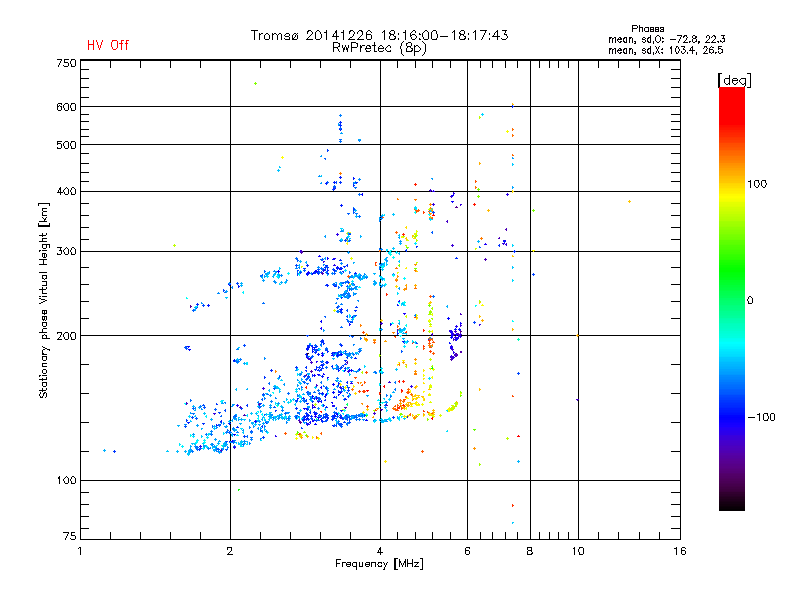Click the y-axis tick label "750"
This screenshot has height=600, width=800.
coord(66,63)
